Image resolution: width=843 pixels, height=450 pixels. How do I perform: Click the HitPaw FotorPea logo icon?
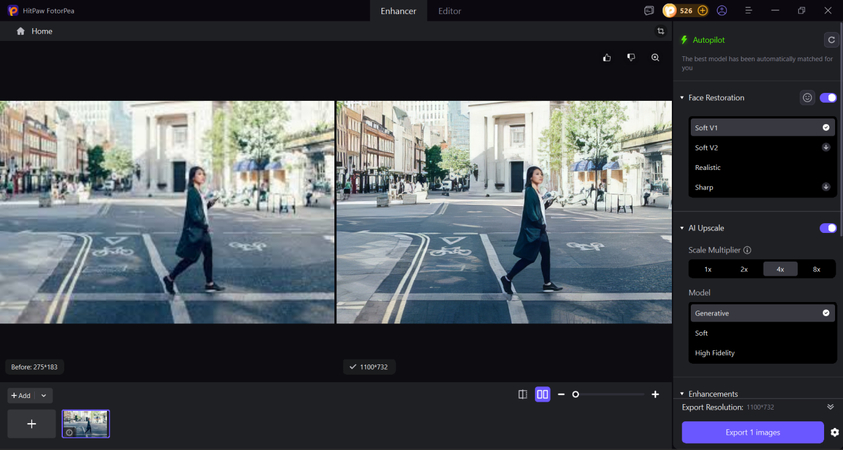(13, 10)
